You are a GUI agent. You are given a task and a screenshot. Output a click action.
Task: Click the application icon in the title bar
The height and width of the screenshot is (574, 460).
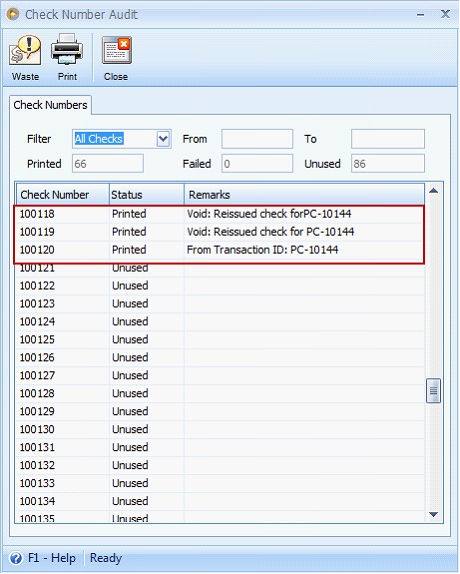(x=12, y=14)
